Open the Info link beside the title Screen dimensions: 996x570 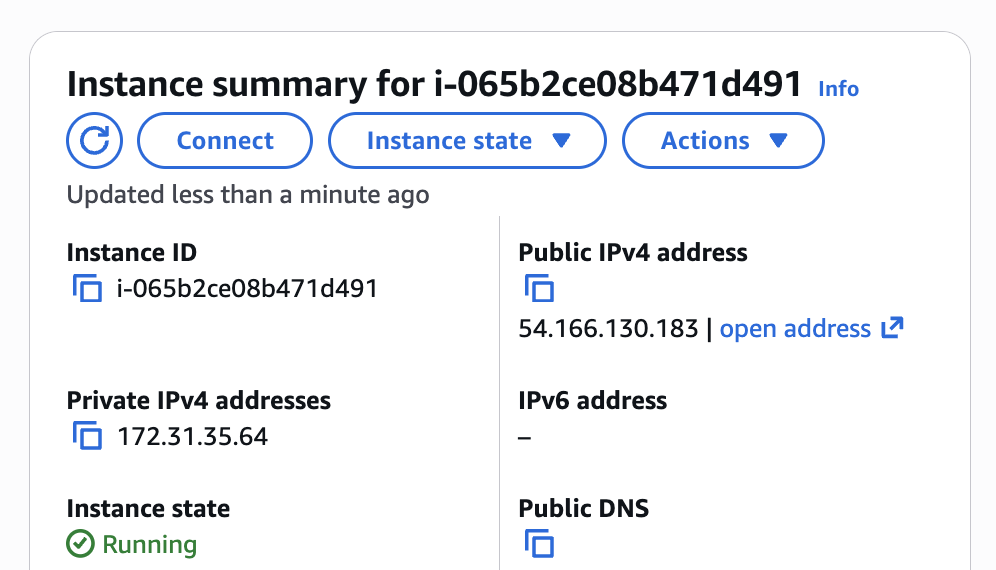[x=838, y=89]
